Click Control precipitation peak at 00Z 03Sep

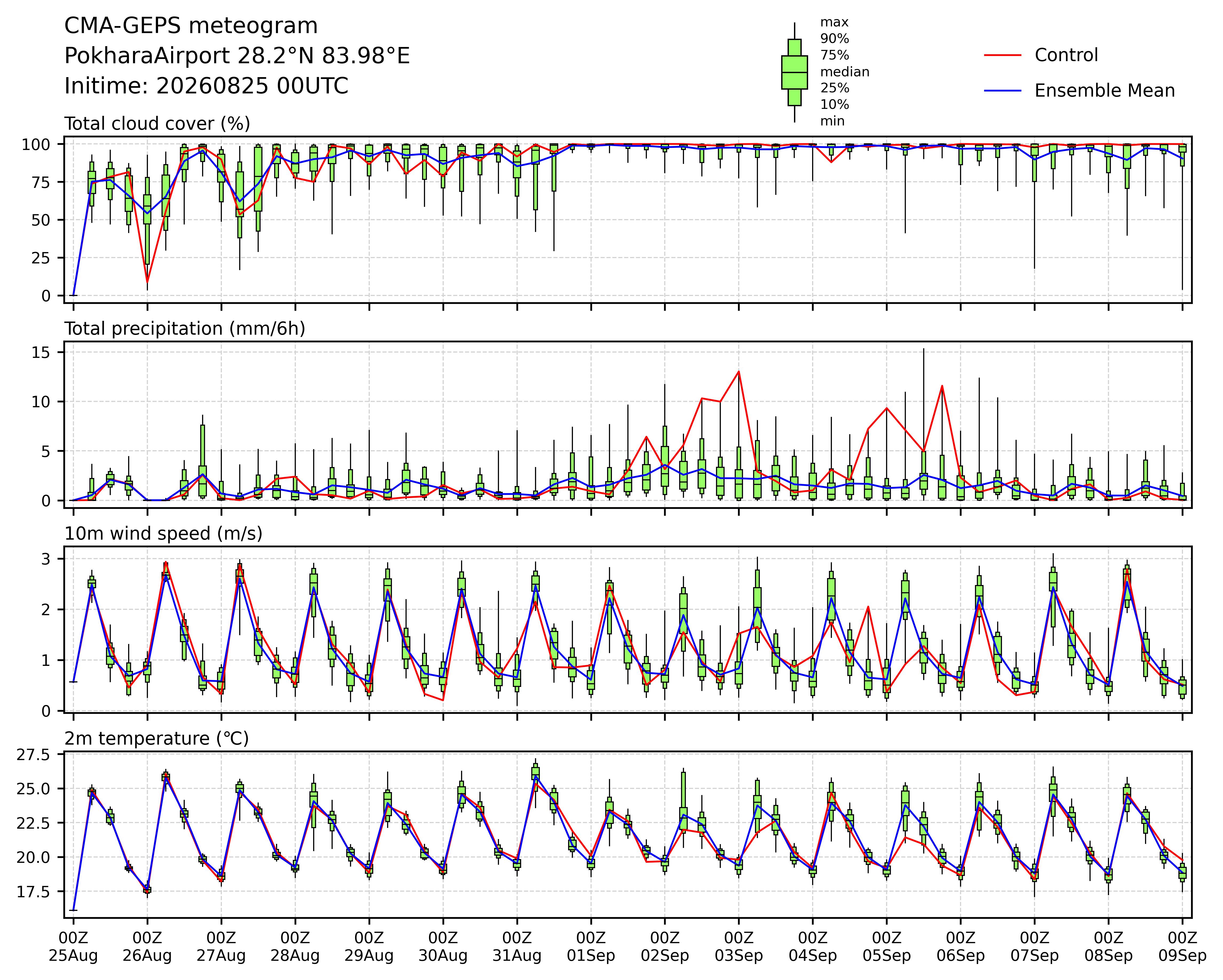point(738,372)
